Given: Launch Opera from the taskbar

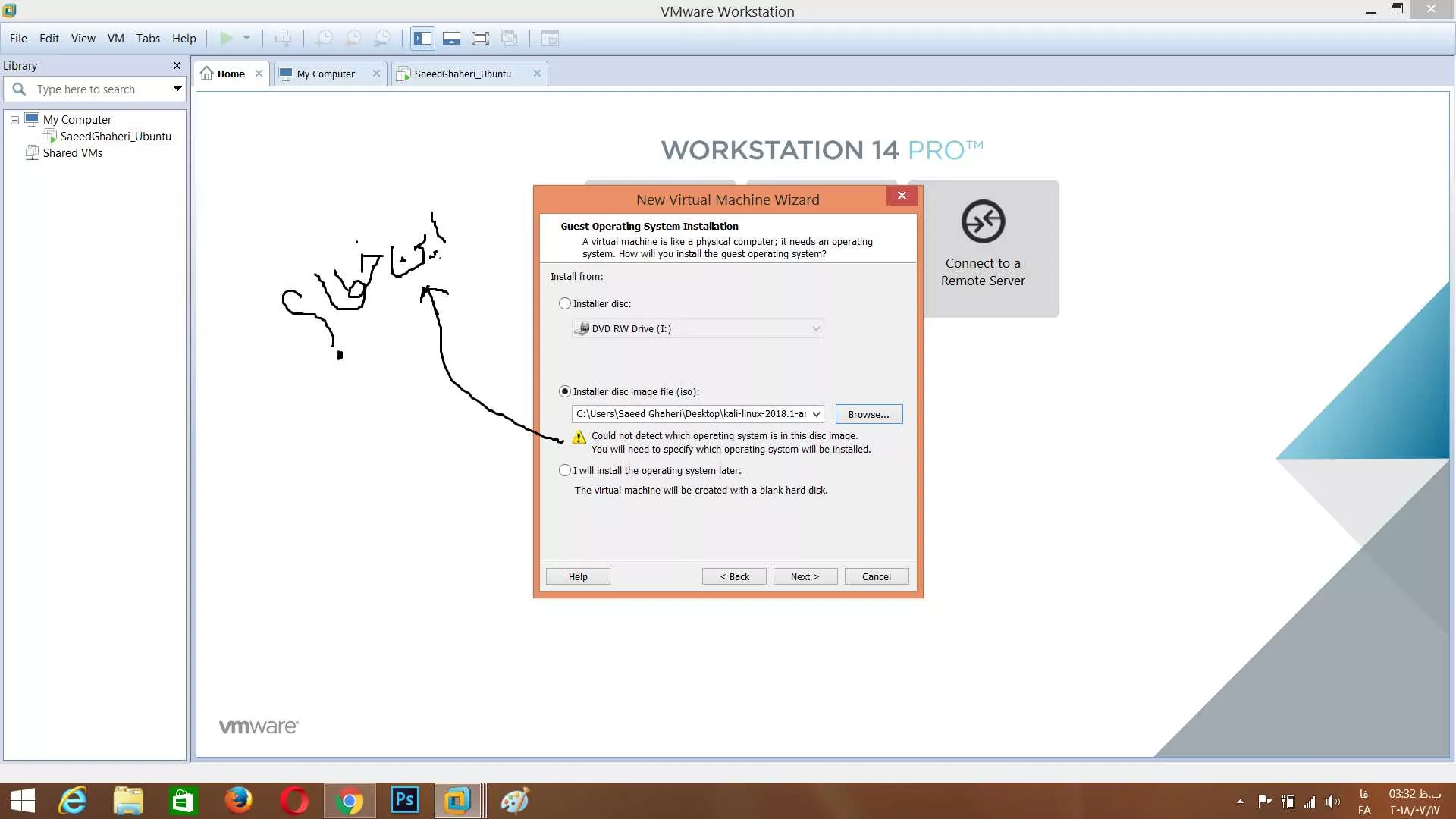Looking at the screenshot, I should (x=294, y=801).
